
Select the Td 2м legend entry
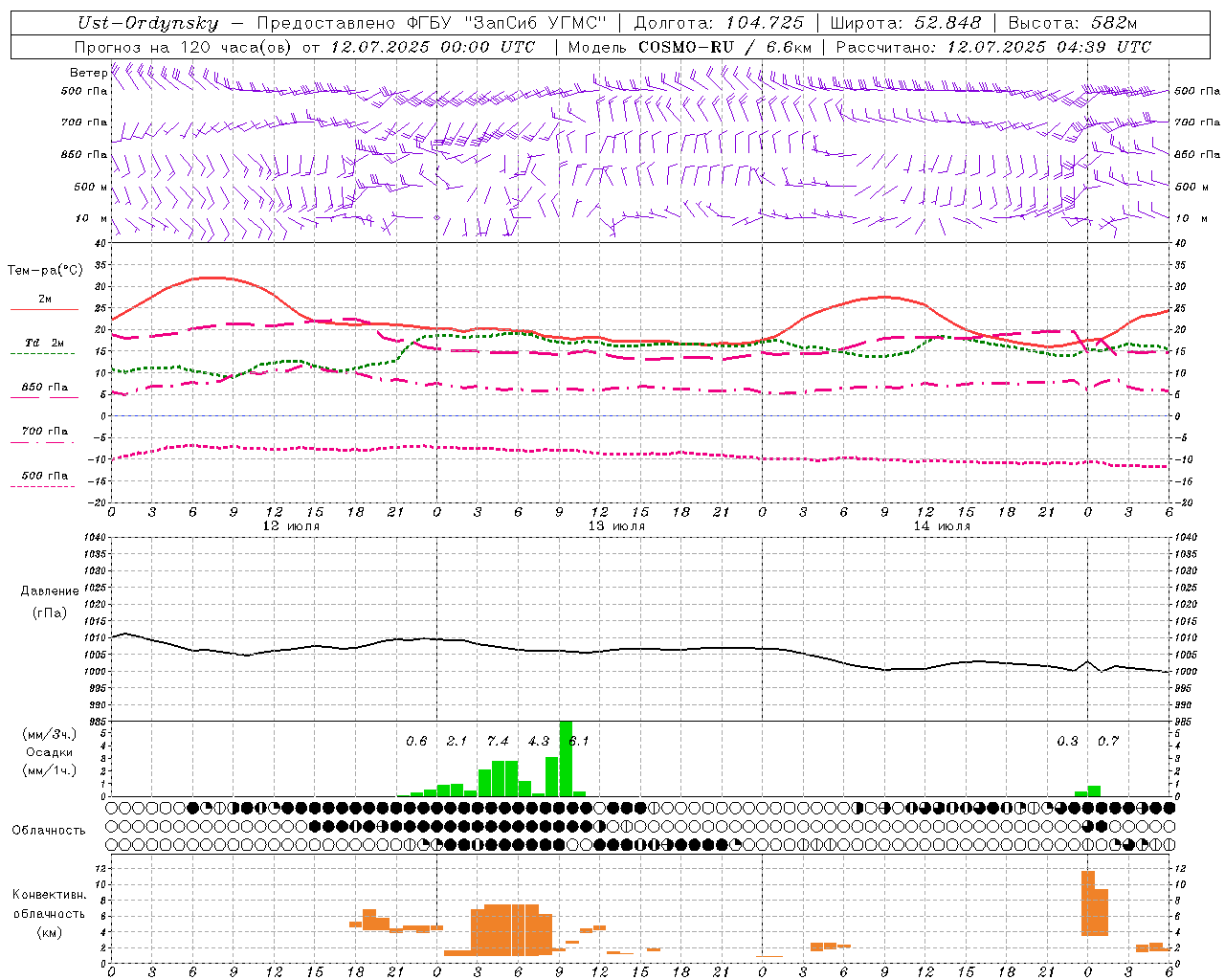45,343
